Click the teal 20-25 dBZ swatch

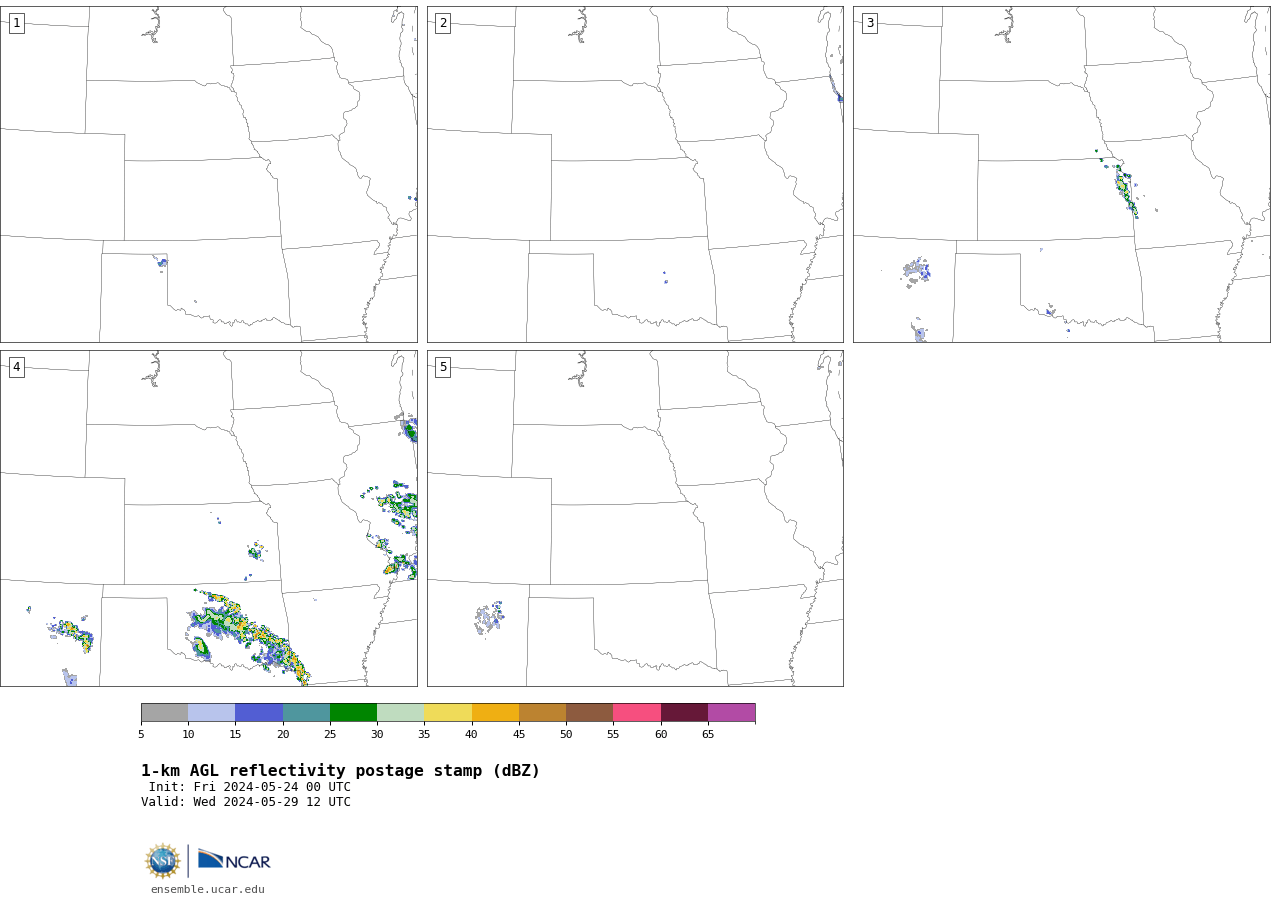pos(306,712)
